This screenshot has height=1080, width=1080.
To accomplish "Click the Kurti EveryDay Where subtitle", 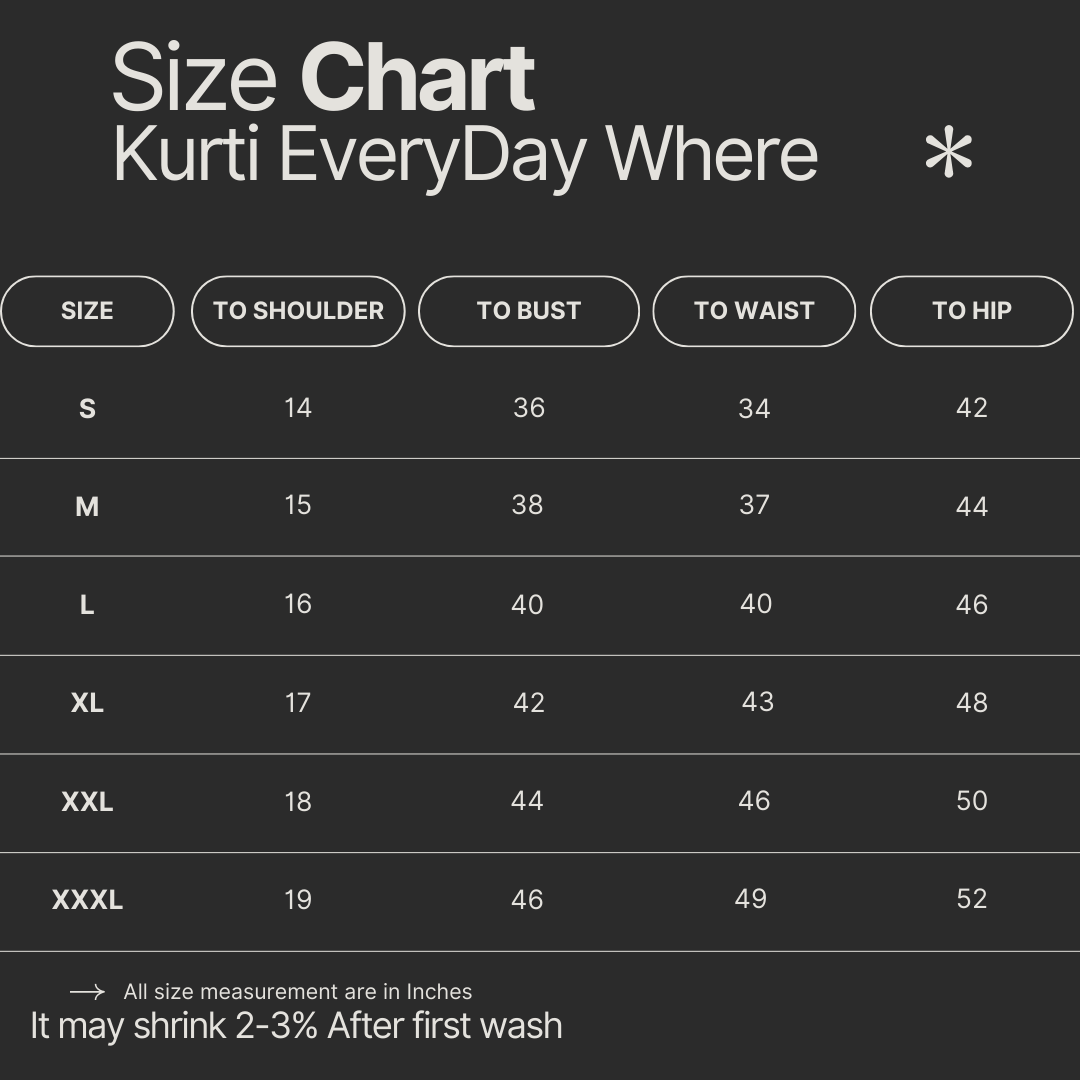I will pos(465,155).
